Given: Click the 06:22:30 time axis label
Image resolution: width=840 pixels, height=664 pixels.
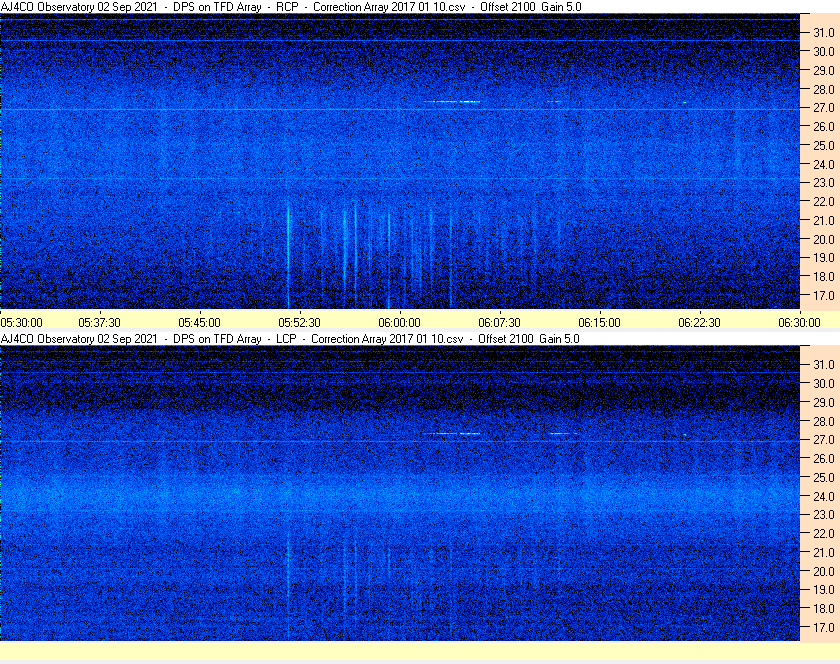Looking at the screenshot, I should tap(700, 323).
